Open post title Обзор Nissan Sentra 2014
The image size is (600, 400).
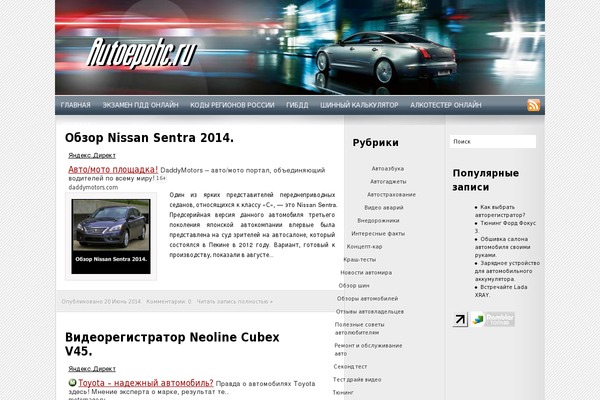pyautogui.click(x=149, y=138)
